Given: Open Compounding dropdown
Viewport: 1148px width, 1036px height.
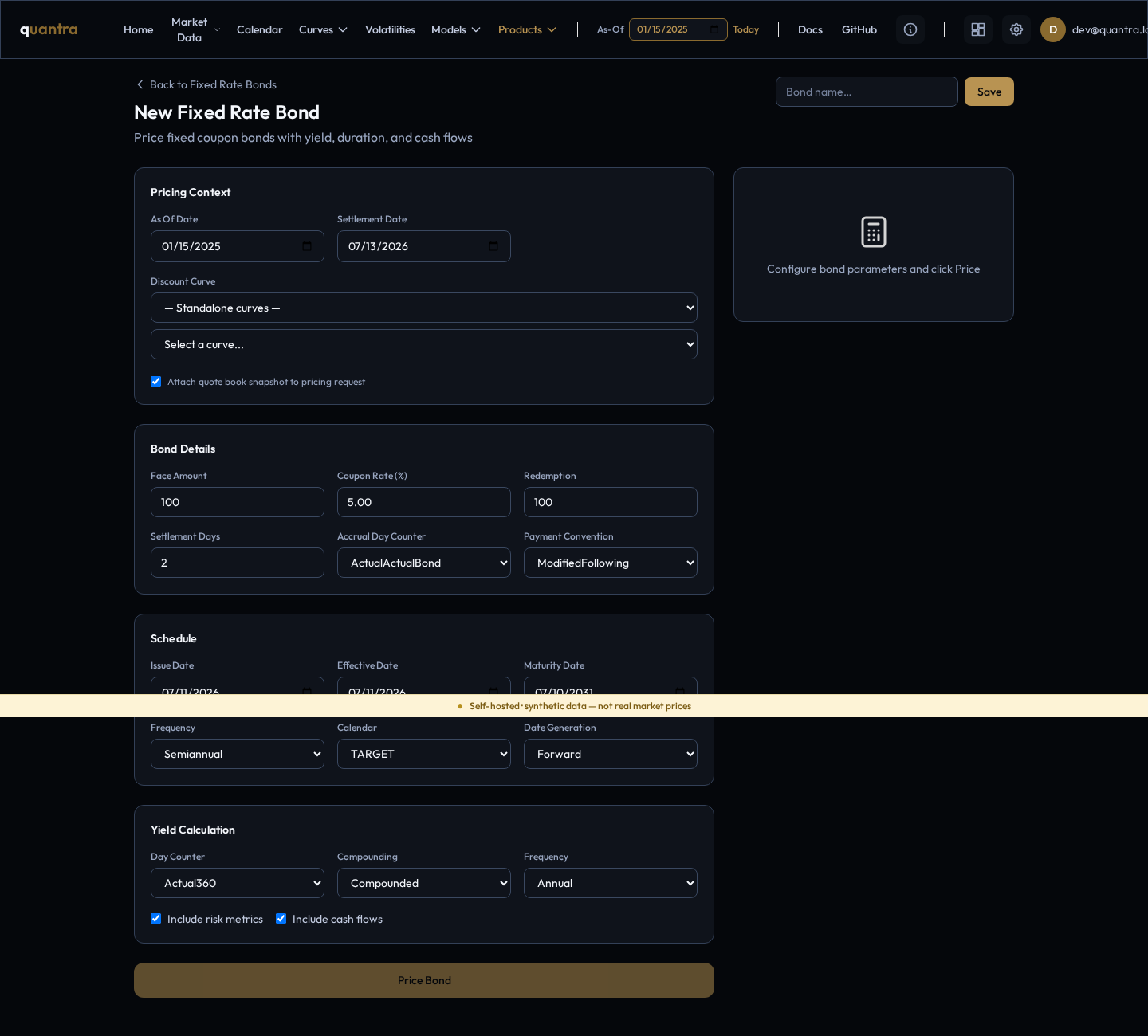Looking at the screenshot, I should click(x=424, y=883).
